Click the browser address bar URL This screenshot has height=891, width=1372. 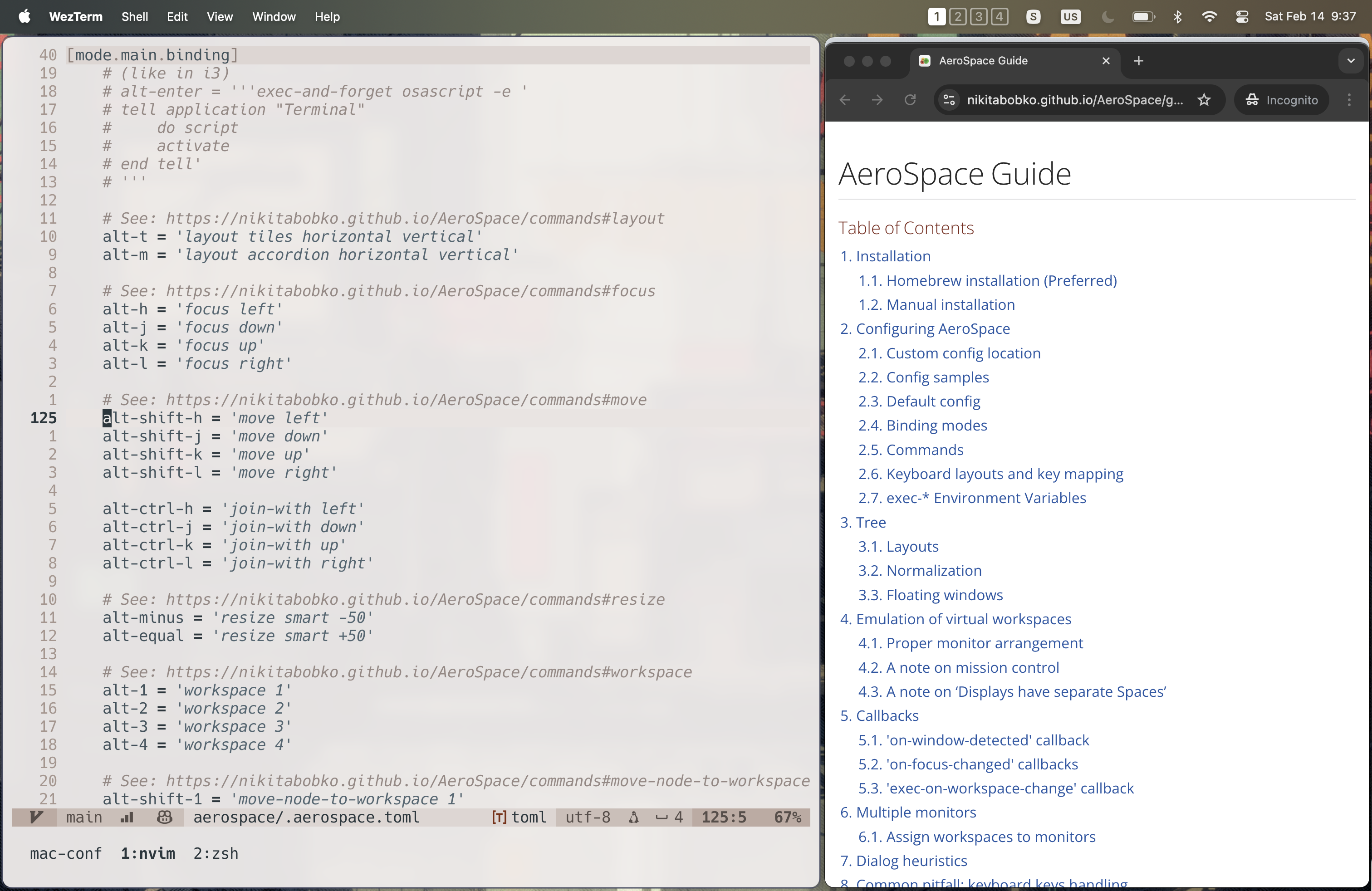pos(1074,100)
